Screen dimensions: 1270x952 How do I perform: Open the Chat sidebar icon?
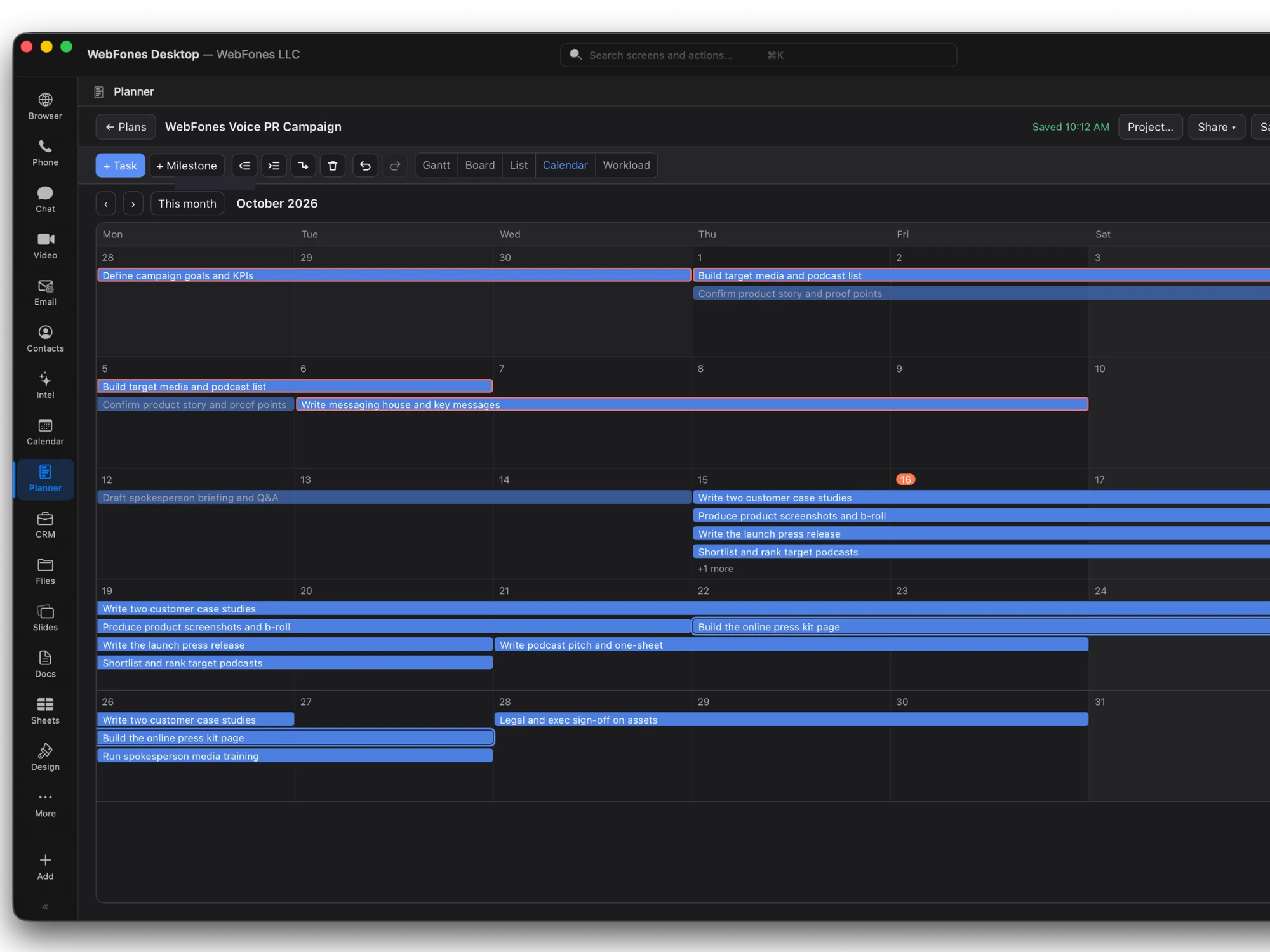point(45,199)
